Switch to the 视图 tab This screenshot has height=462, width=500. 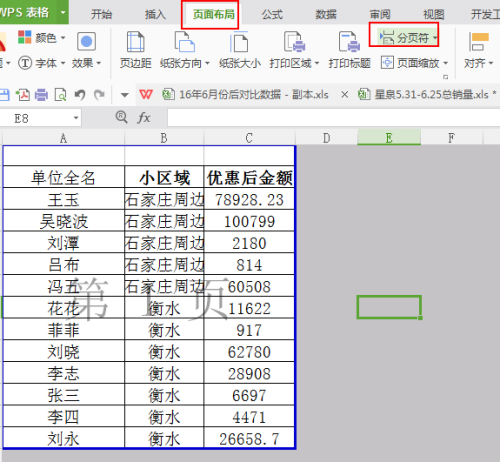click(434, 14)
